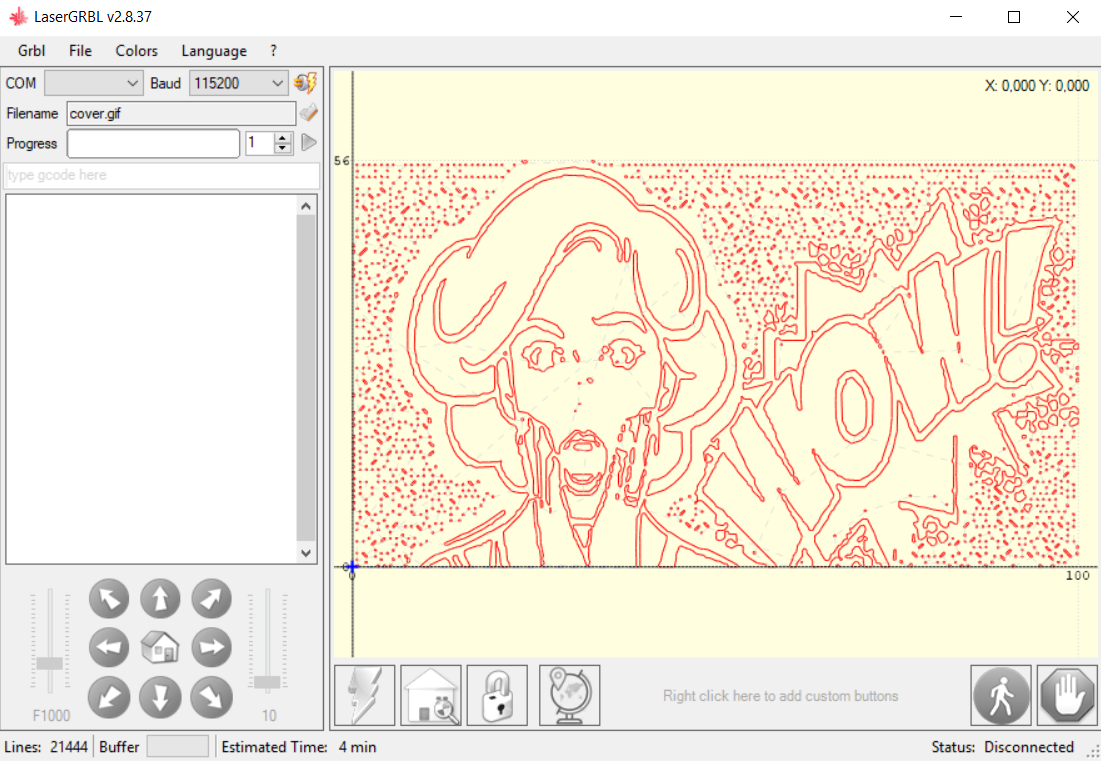The image size is (1101, 761).
Task: Open the Colors menu
Action: 136,51
